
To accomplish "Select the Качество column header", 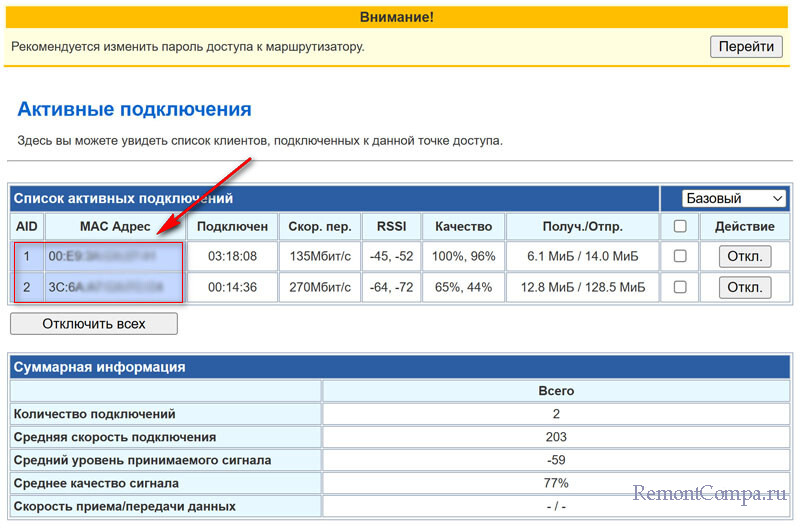I will click(464, 227).
